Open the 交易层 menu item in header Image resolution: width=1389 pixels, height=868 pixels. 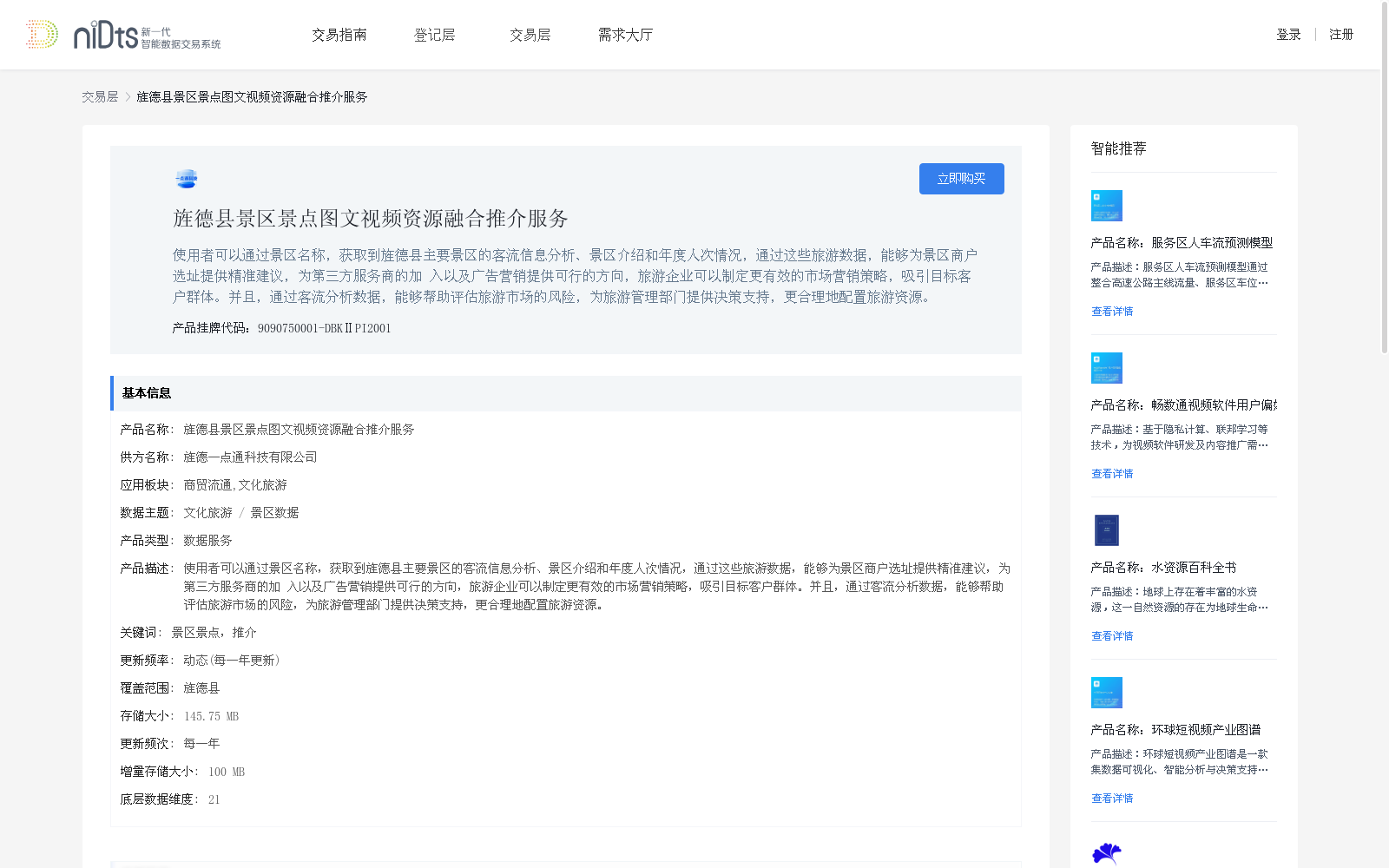click(530, 35)
